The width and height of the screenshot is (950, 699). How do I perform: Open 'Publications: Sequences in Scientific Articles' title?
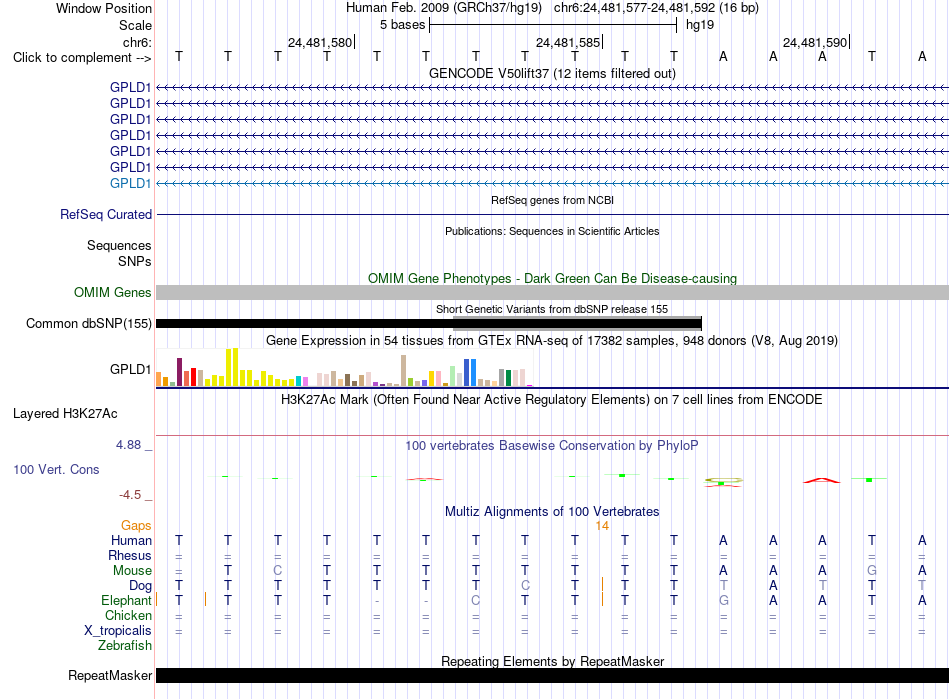pyautogui.click(x=552, y=231)
